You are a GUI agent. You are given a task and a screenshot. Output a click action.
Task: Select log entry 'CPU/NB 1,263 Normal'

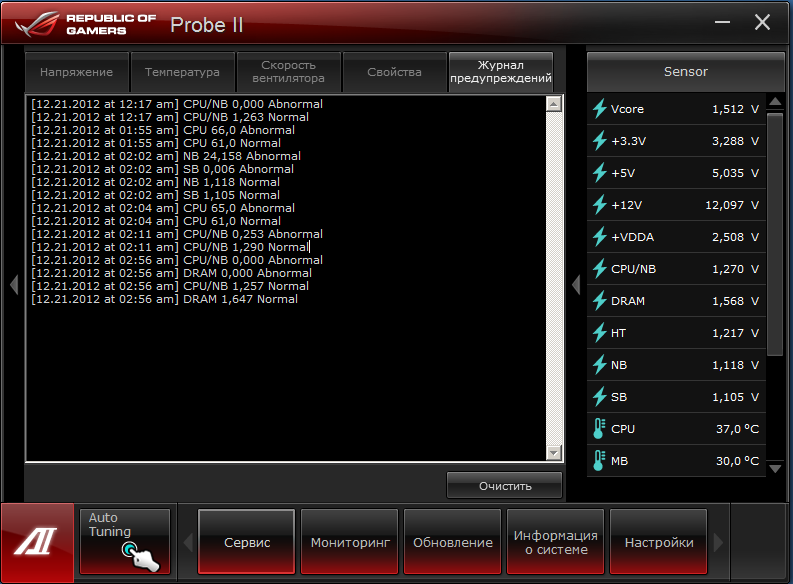[170, 117]
